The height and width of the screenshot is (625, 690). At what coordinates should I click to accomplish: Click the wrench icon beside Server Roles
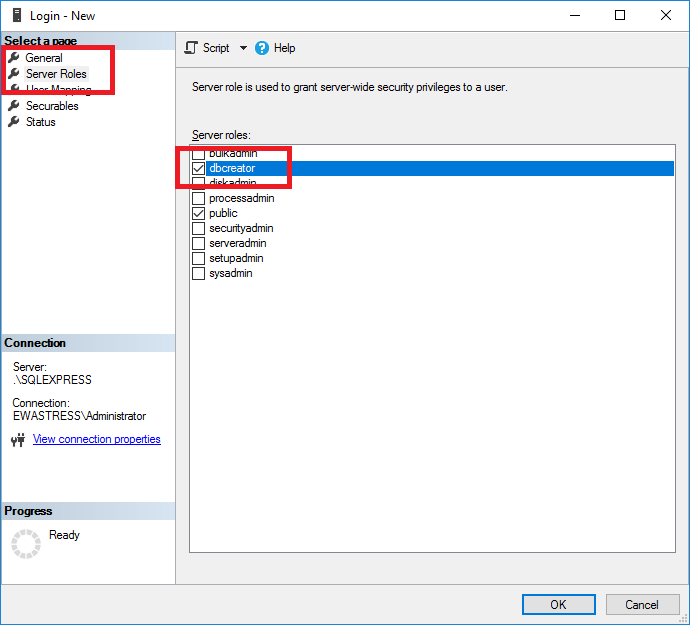pos(14,74)
